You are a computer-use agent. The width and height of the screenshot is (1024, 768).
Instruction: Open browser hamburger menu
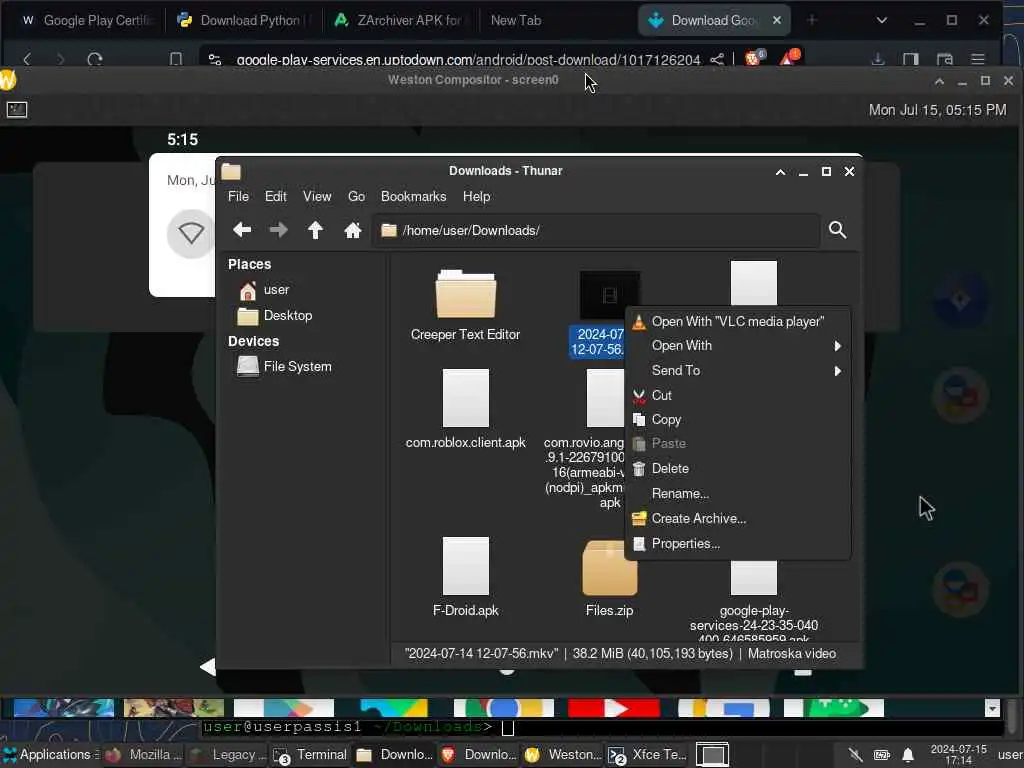(978, 59)
